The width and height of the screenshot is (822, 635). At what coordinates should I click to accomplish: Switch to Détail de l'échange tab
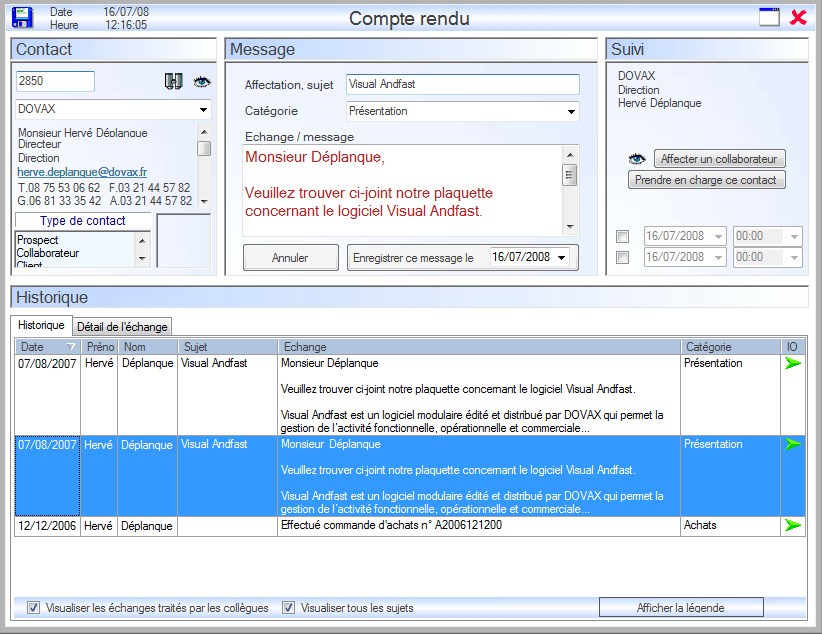click(x=122, y=327)
